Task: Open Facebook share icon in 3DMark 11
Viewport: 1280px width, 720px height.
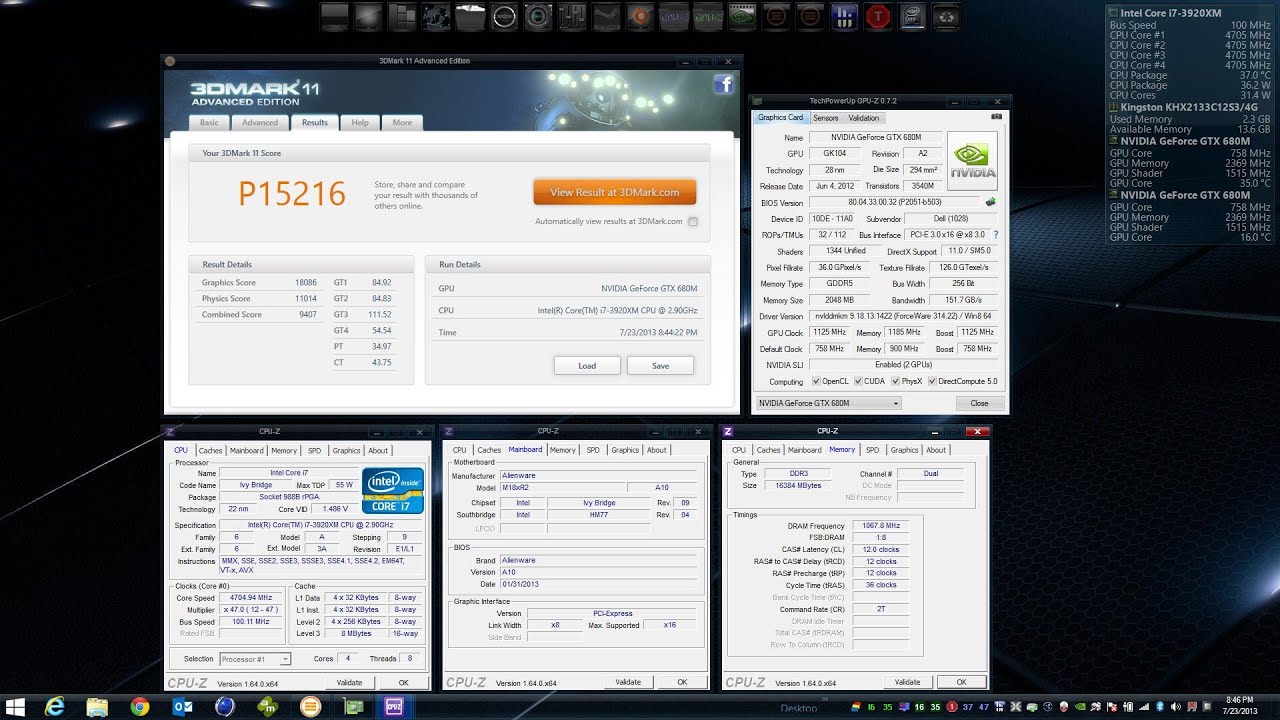Action: pos(723,85)
